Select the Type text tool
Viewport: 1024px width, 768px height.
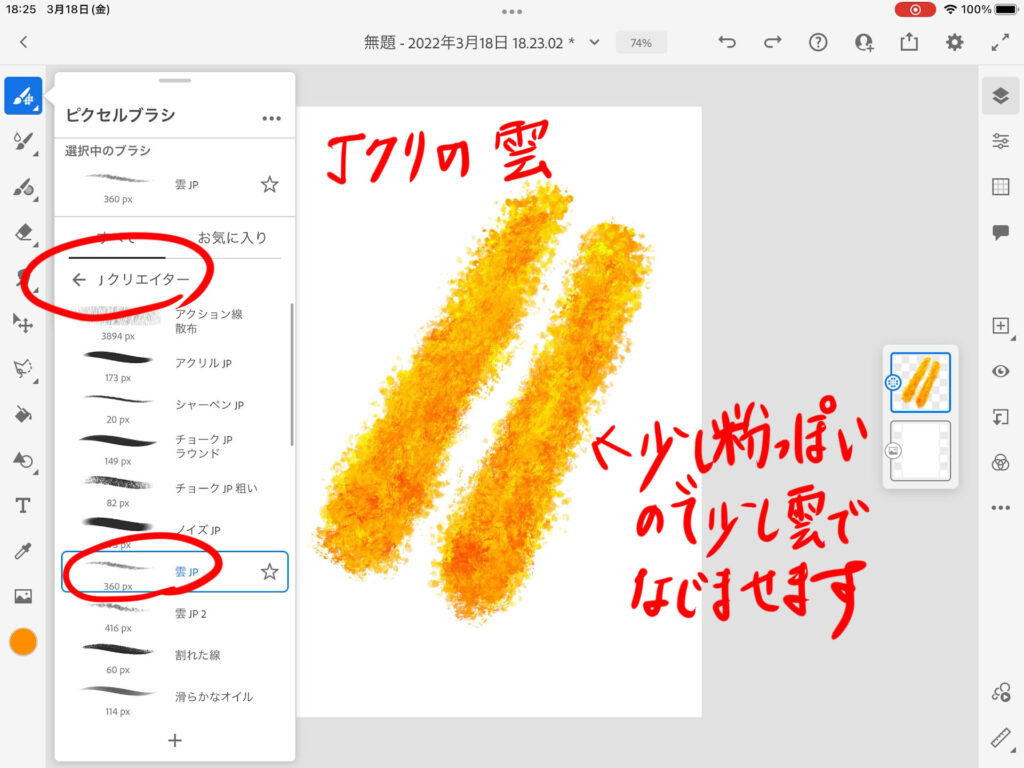click(23, 505)
